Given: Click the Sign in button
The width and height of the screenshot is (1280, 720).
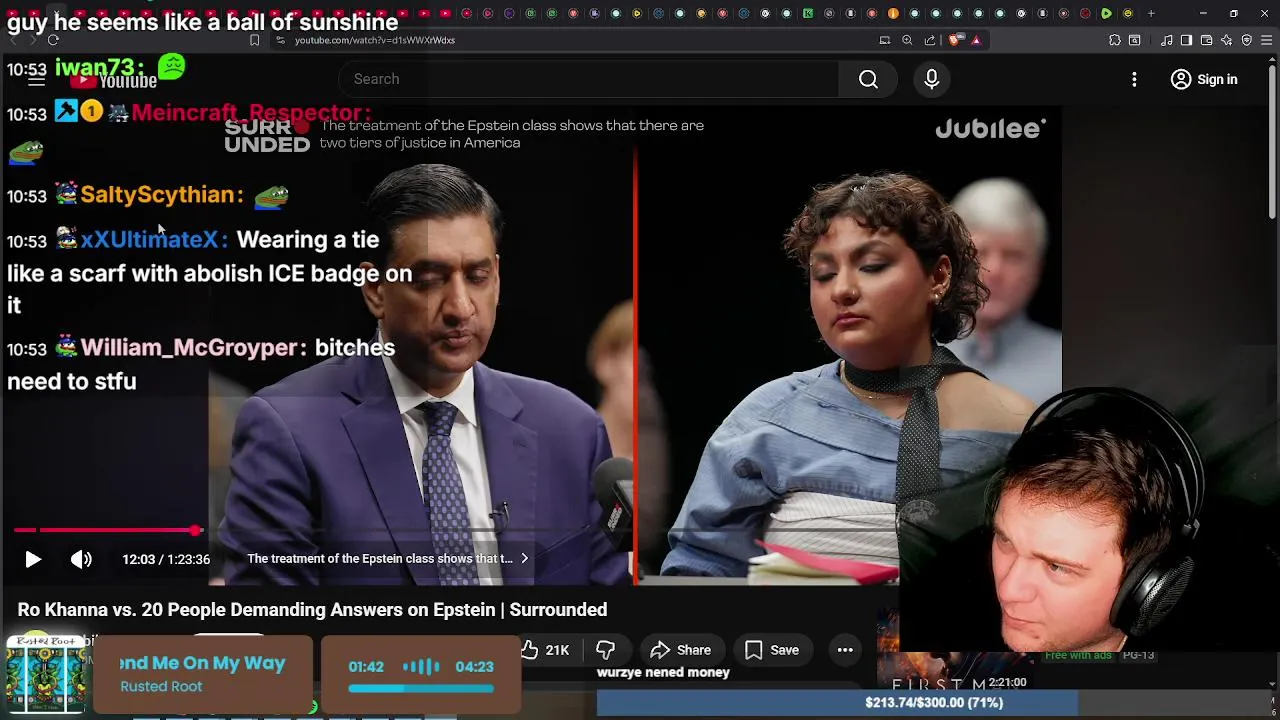Looking at the screenshot, I should coord(1204,79).
